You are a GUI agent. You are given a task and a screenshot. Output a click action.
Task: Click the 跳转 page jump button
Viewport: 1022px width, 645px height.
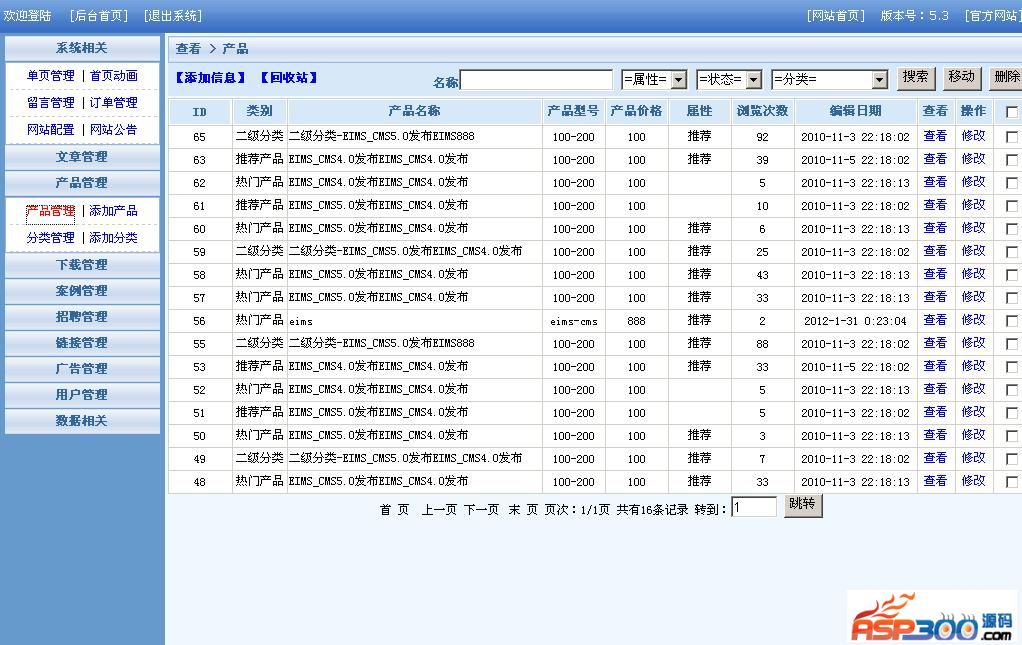[802, 506]
